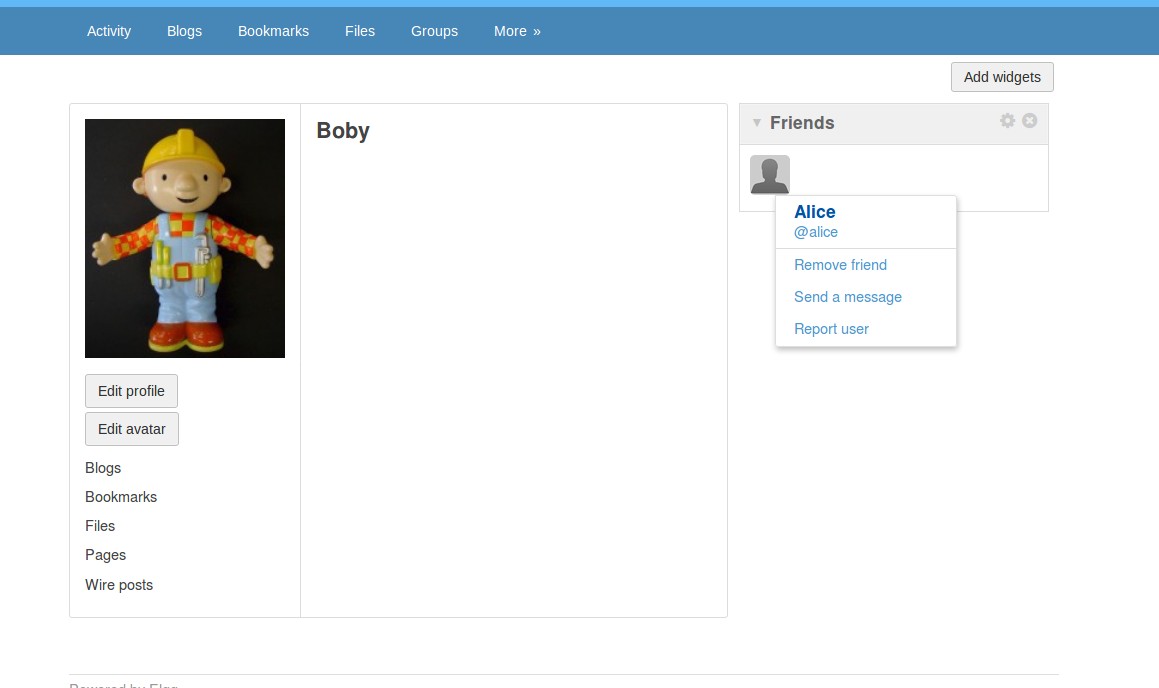Open Groups in the top navigation
Screen dimensions: 1159x688
[435, 31]
